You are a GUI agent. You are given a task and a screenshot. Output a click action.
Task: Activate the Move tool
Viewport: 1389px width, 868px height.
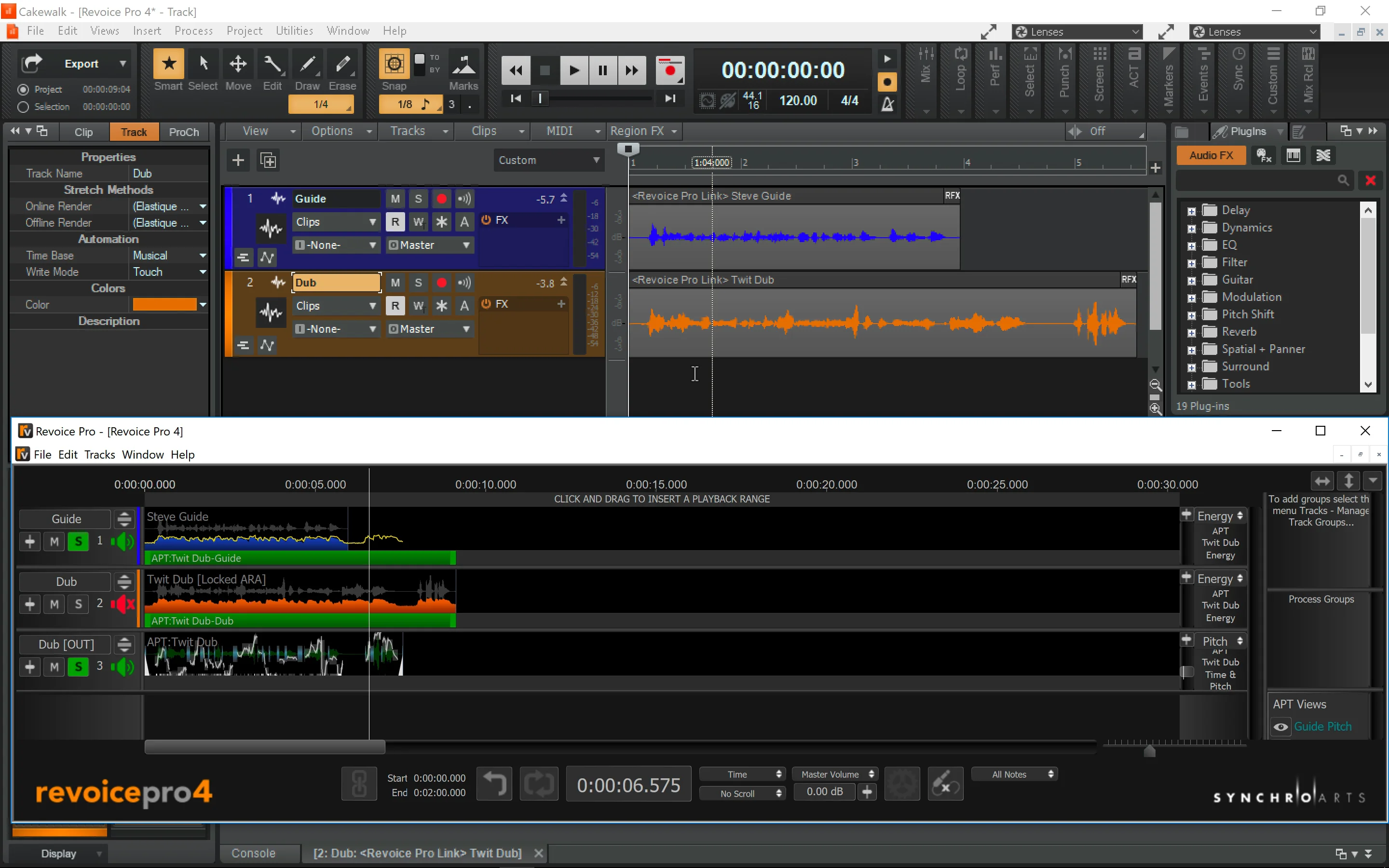238,64
